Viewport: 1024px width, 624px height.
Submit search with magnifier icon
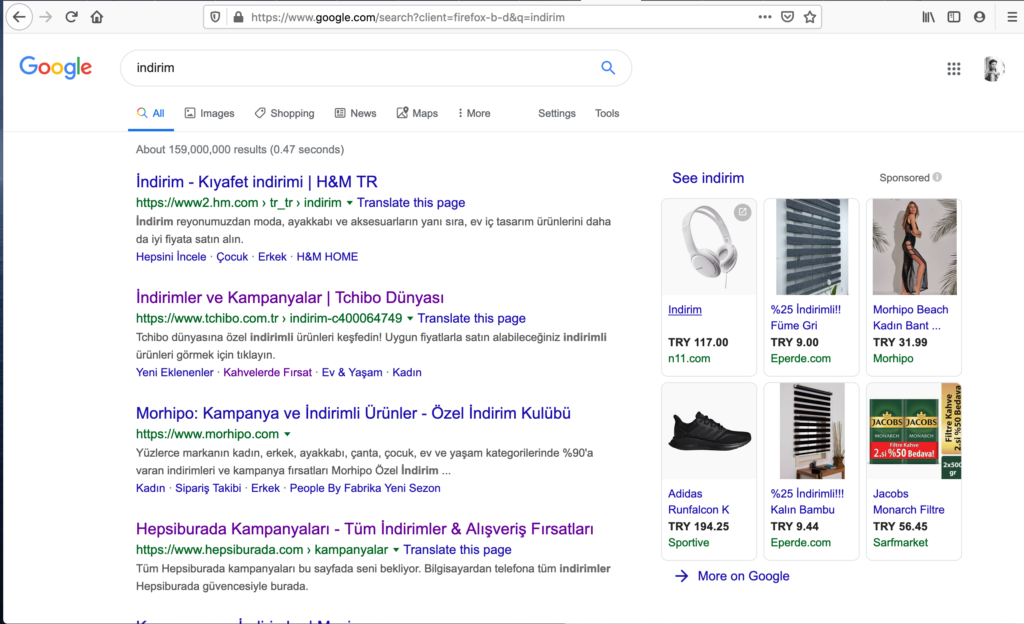click(x=608, y=67)
